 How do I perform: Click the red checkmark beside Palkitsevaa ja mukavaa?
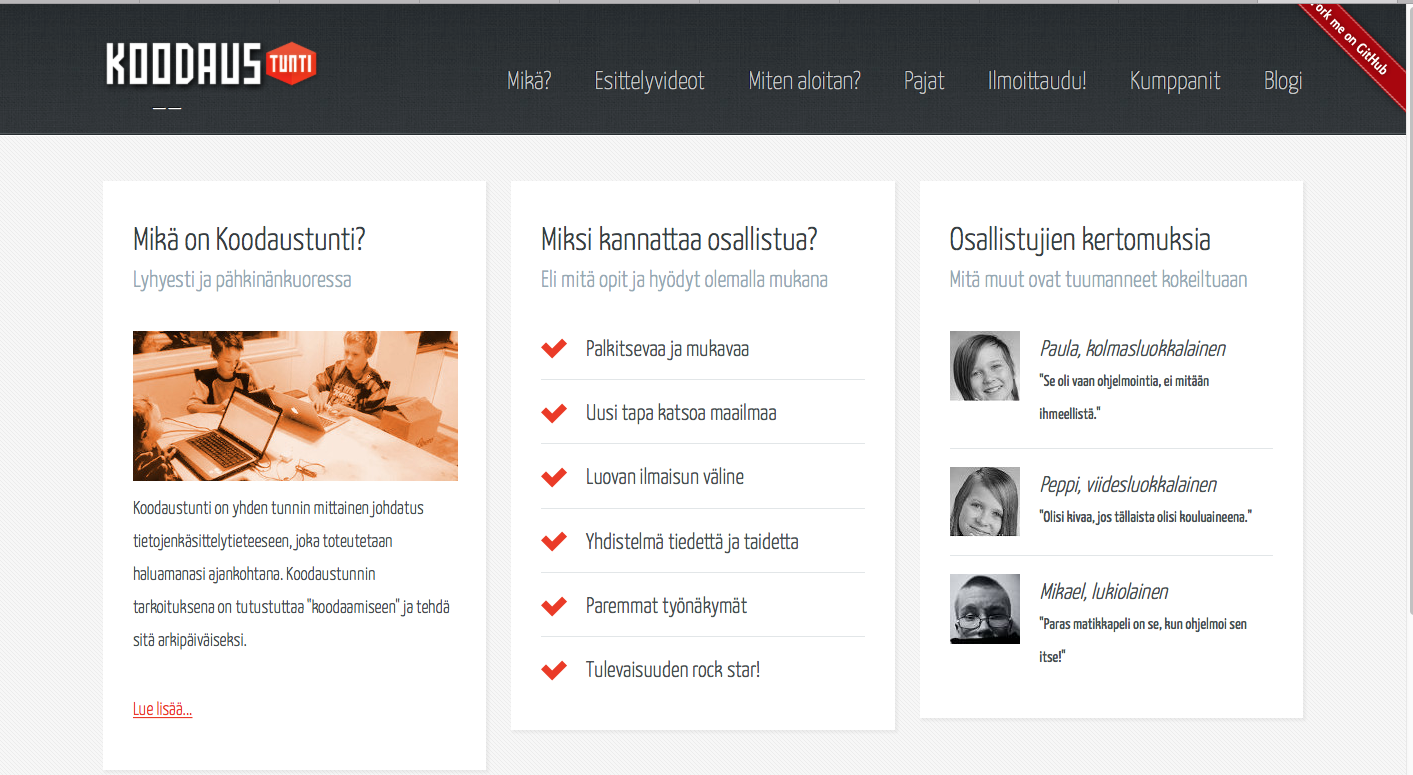554,348
